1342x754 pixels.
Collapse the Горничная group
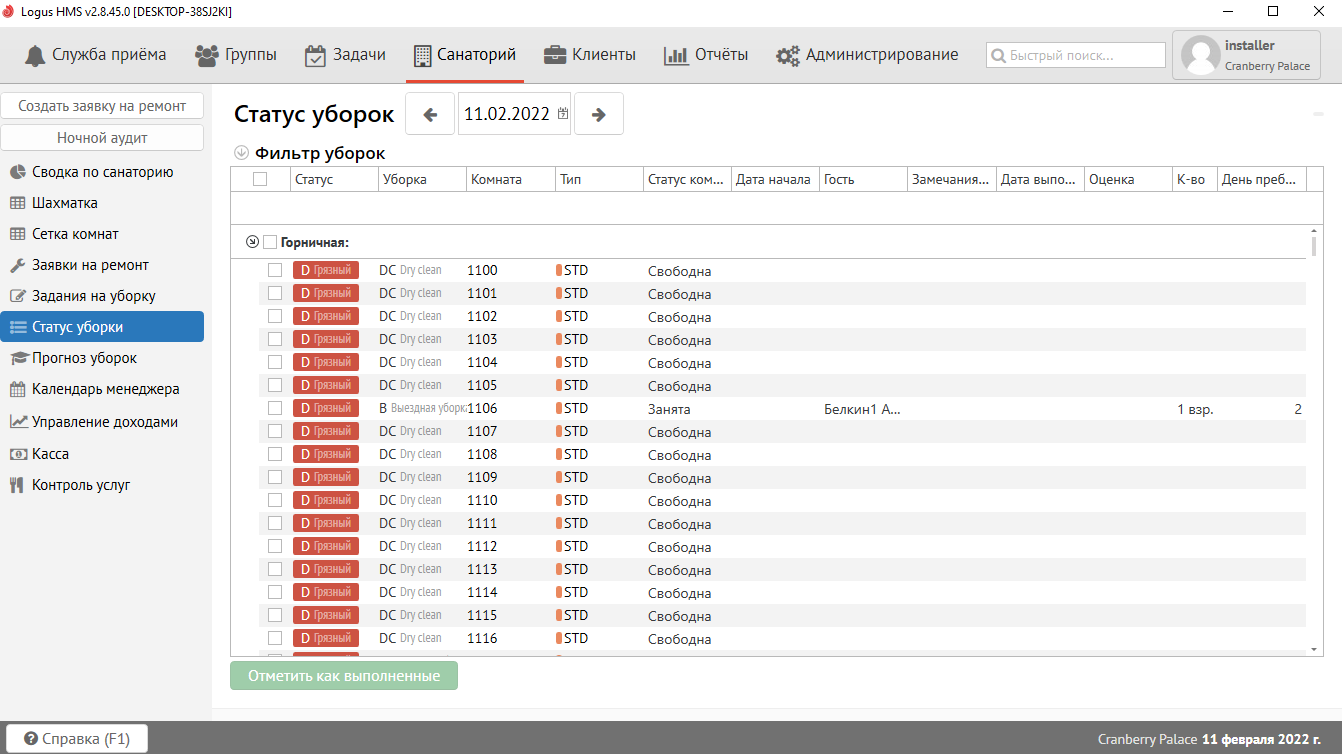point(252,242)
